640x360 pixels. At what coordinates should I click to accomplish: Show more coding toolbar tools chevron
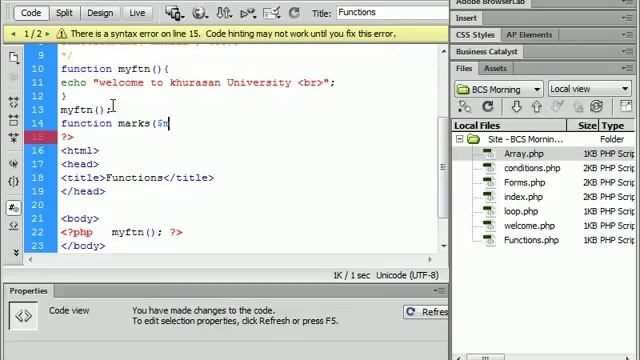pos(16,253)
